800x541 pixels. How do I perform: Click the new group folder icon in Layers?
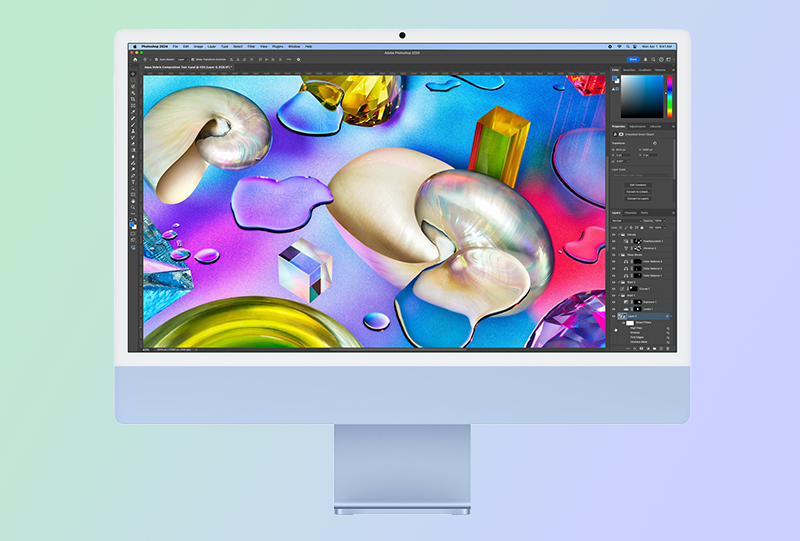click(654, 348)
